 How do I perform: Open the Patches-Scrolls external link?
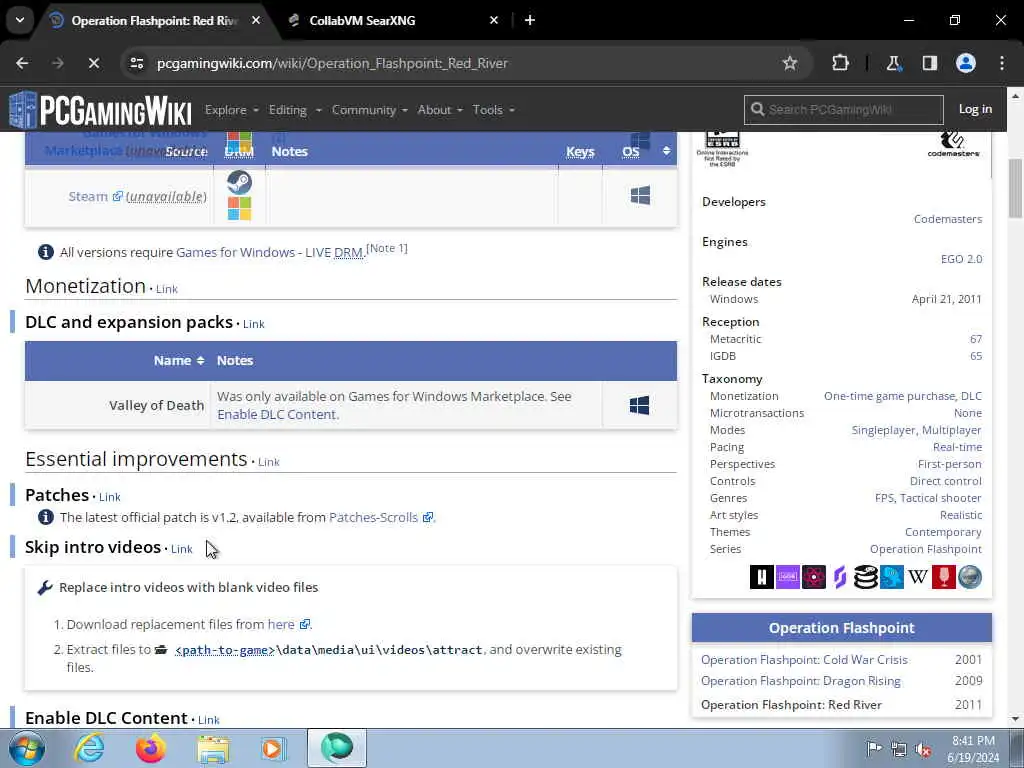[380, 517]
